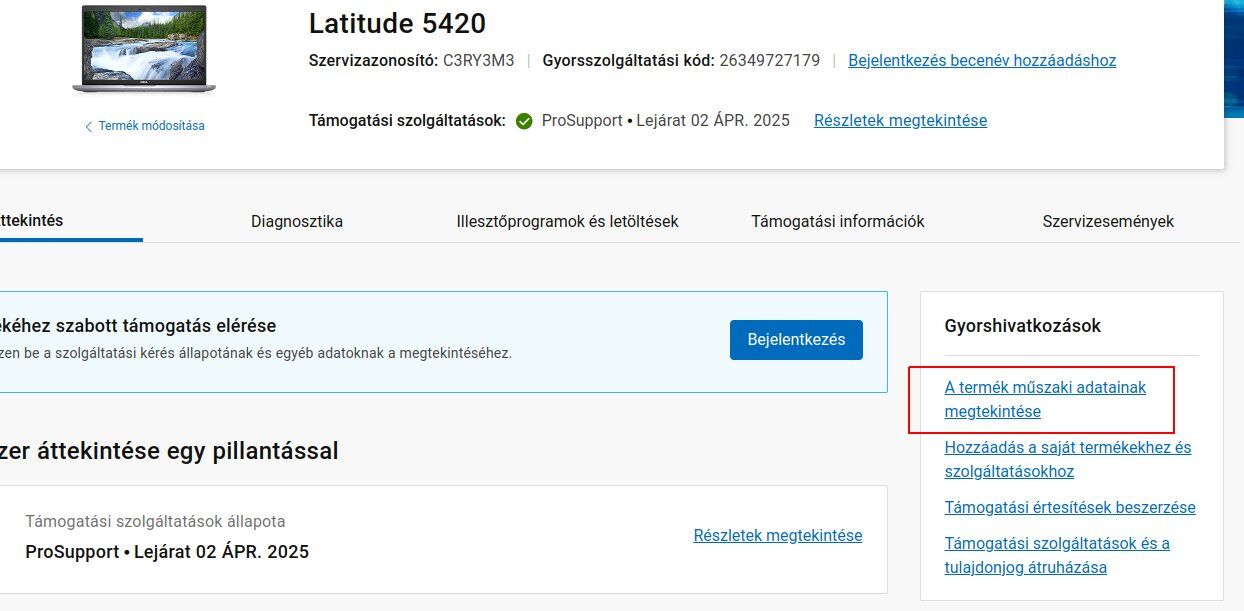Switch to the Diagnosztika tab
The height and width of the screenshot is (611, 1244).
pyautogui.click(x=297, y=221)
